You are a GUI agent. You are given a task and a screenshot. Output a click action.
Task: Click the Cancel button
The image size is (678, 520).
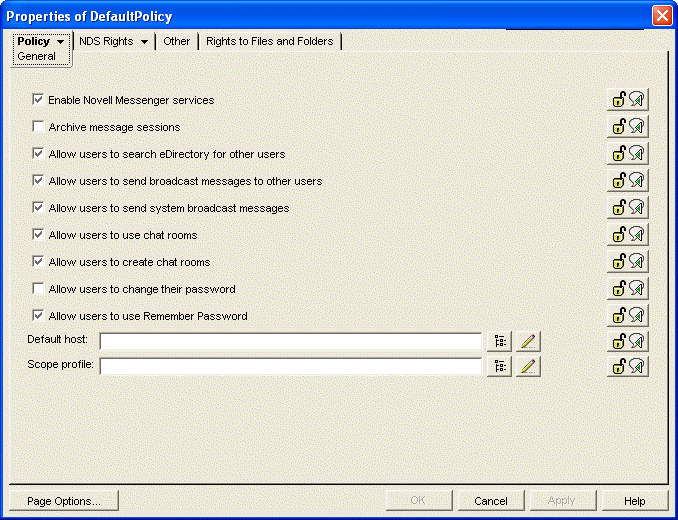point(491,501)
